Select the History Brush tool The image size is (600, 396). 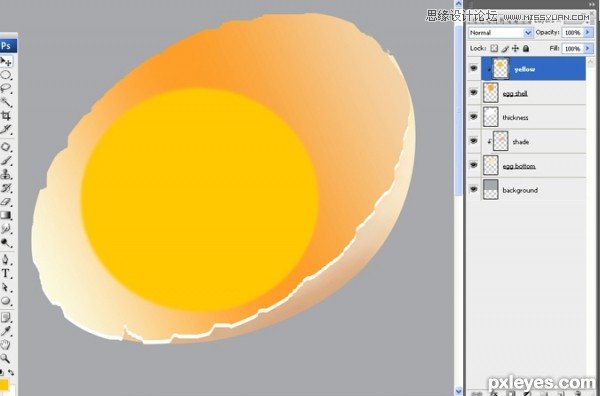click(6, 188)
